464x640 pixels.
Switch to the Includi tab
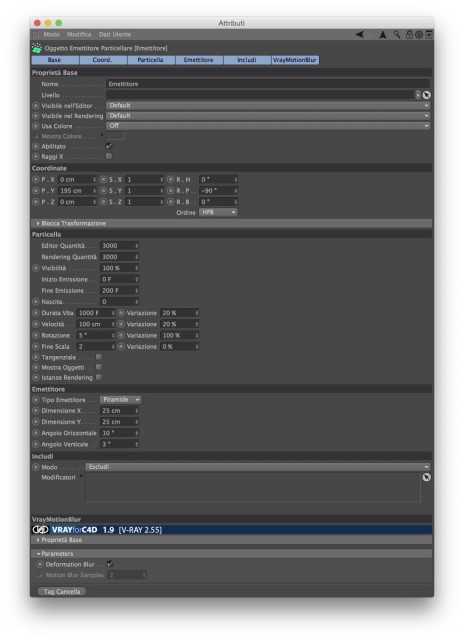247,60
